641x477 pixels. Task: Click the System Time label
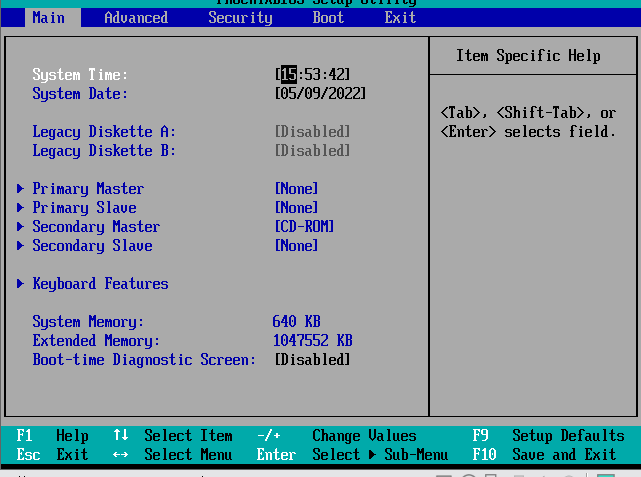pyautogui.click(x=80, y=75)
